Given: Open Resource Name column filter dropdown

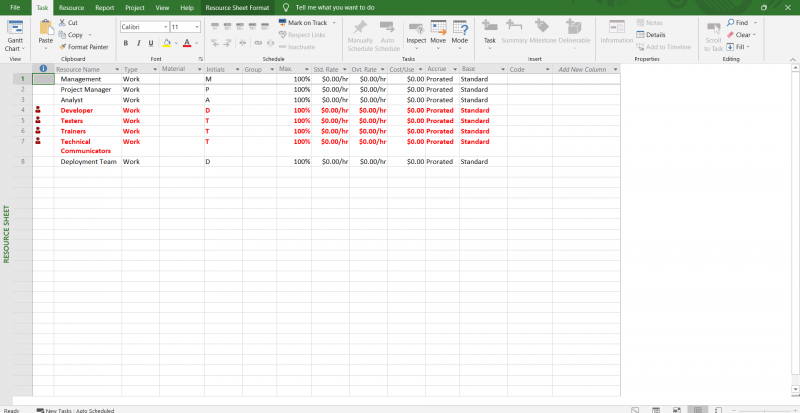Looking at the screenshot, I should (116, 69).
